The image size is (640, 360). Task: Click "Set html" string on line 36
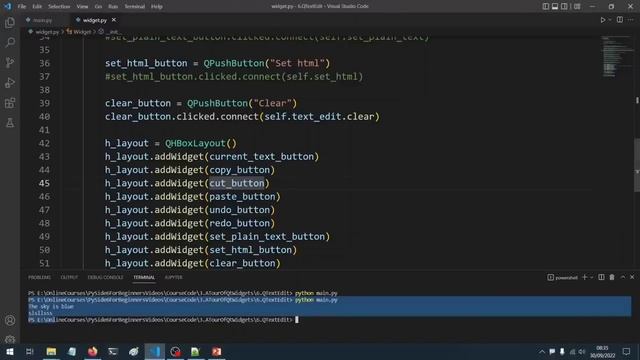click(x=297, y=63)
